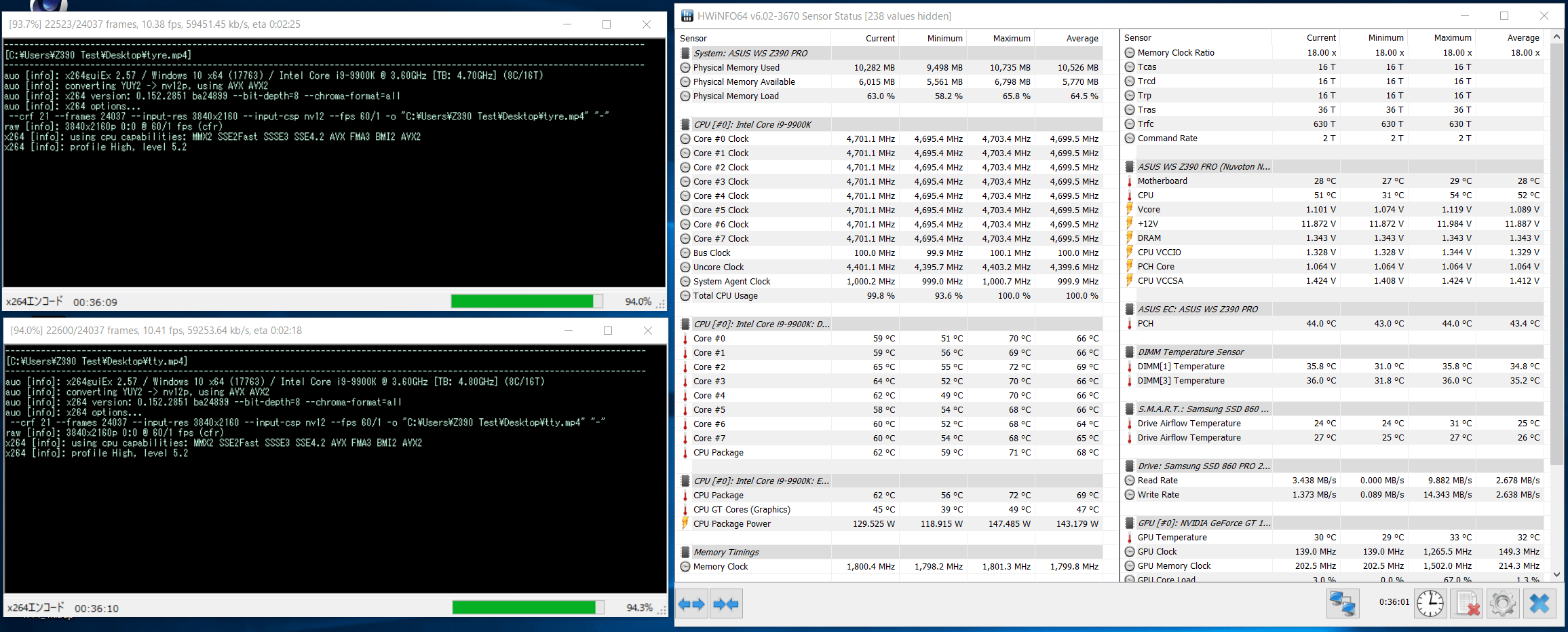
Task: Click the S.M.A.R.T.: Samsung SSD 860 group icon
Action: tap(1130, 409)
